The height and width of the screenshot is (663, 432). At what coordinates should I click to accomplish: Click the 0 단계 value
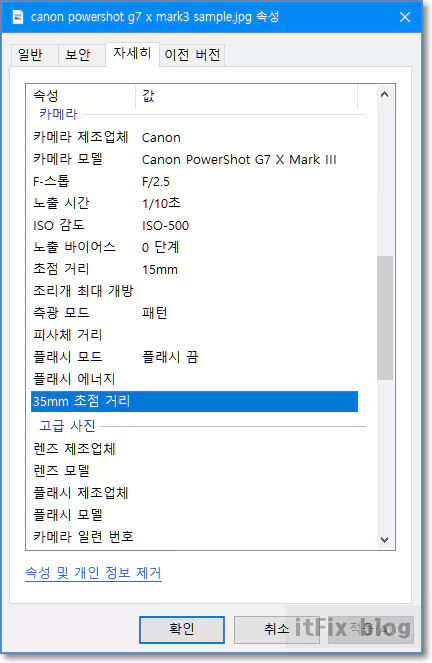coord(161,247)
